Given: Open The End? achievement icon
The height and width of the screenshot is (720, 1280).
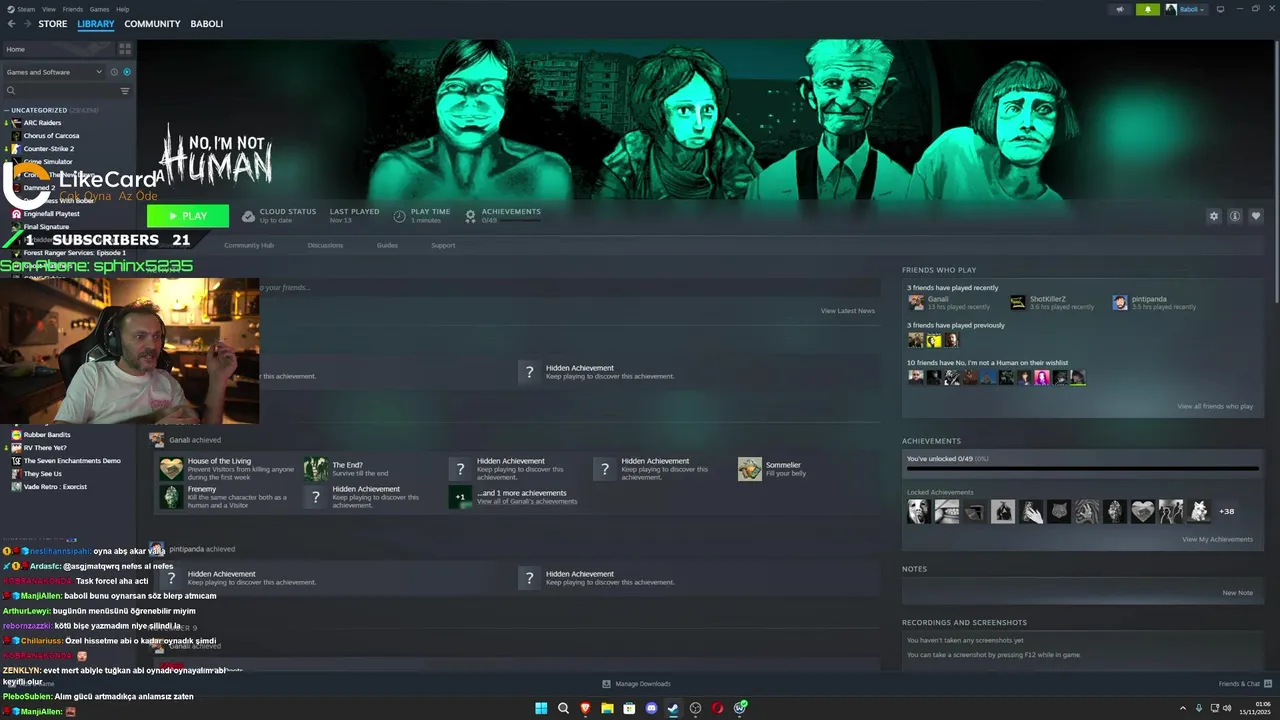Looking at the screenshot, I should [316, 469].
